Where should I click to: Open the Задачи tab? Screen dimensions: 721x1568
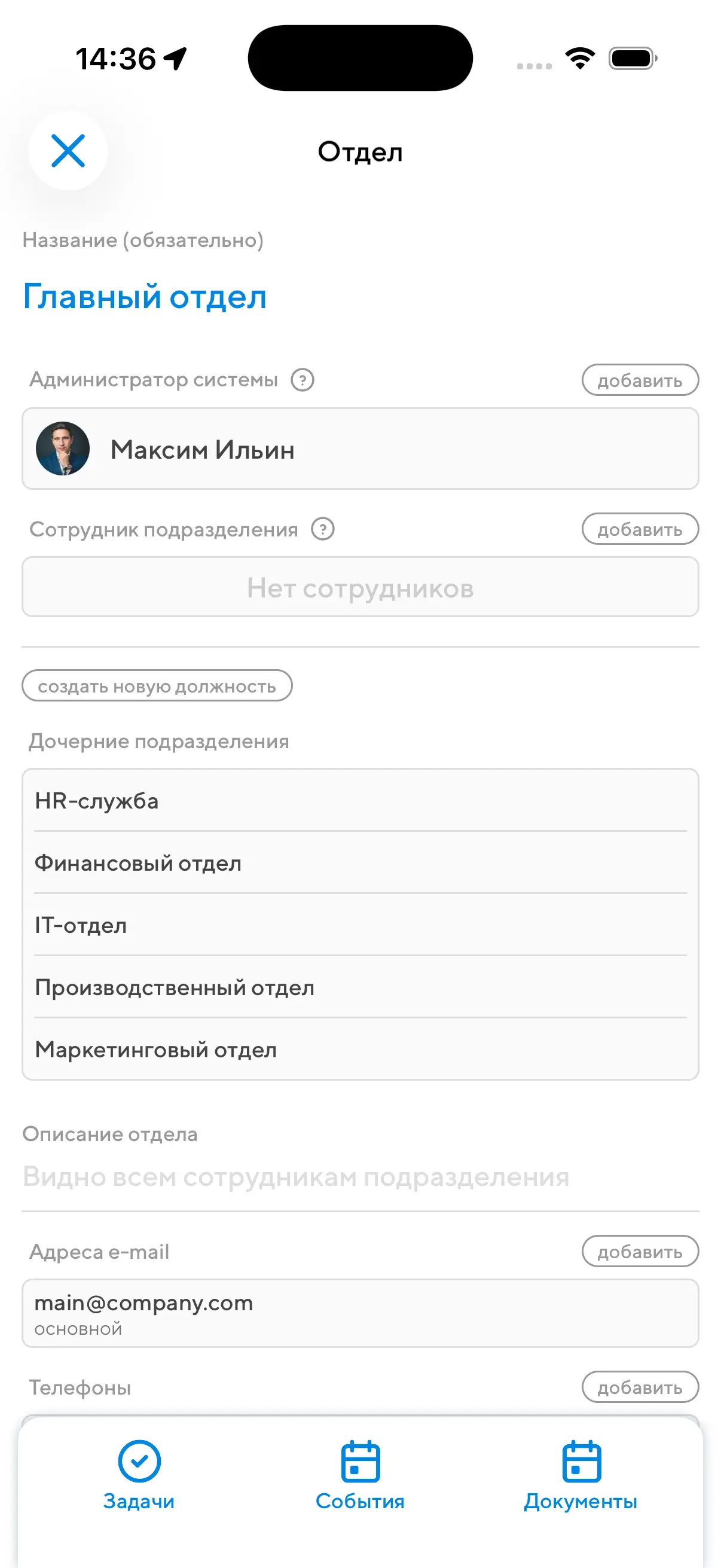(139, 1475)
